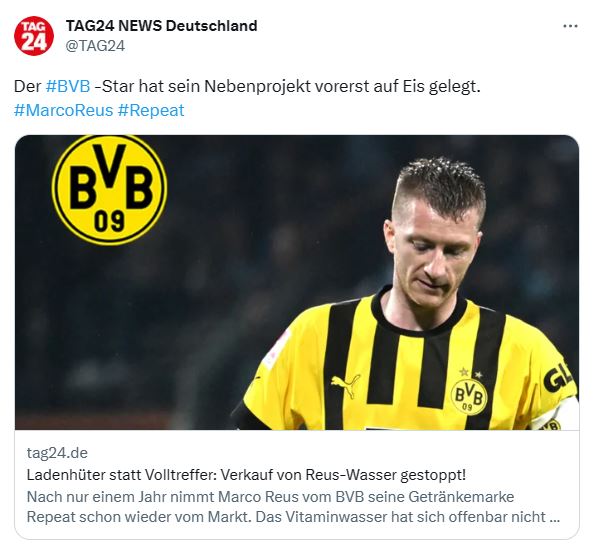595x547 pixels.
Task: Click the TAG24 red profile avatar
Action: click(34, 36)
